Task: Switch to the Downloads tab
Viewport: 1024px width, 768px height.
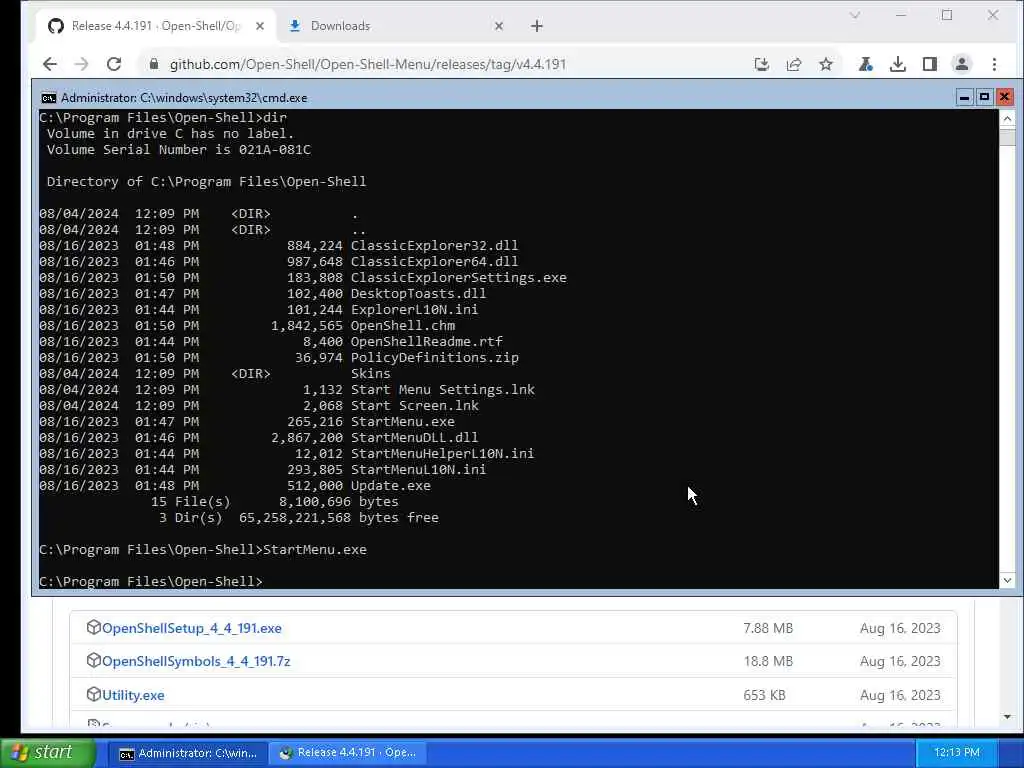Action: [395, 26]
